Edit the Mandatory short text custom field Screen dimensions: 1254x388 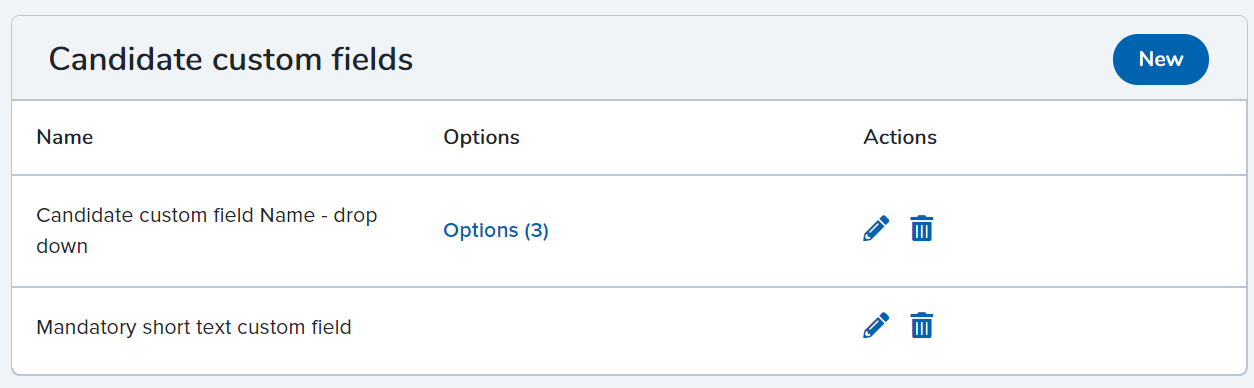tap(875, 326)
